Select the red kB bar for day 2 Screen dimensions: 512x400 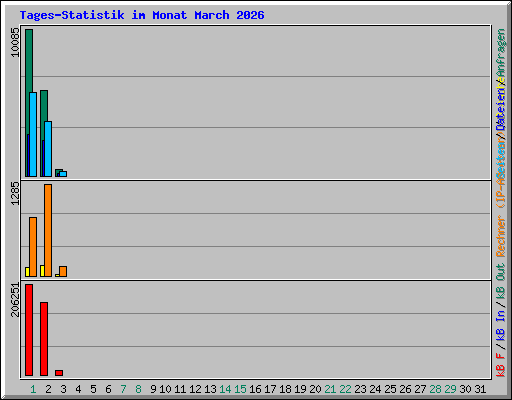(44, 339)
